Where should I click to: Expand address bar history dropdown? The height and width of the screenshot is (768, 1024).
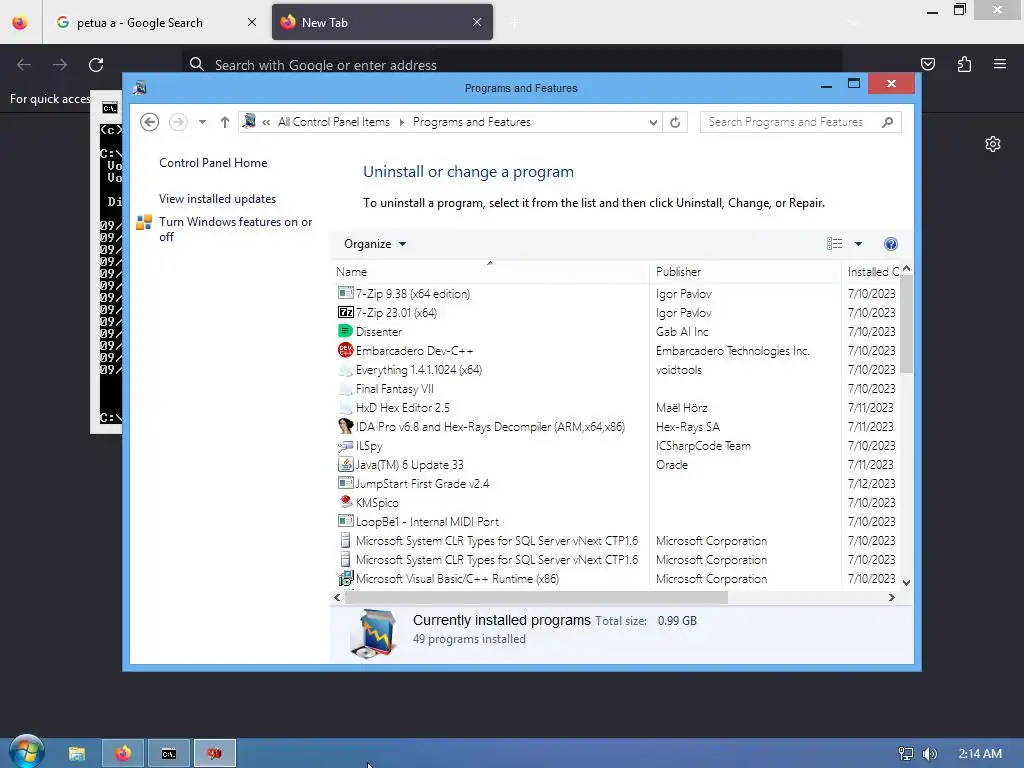(653, 122)
